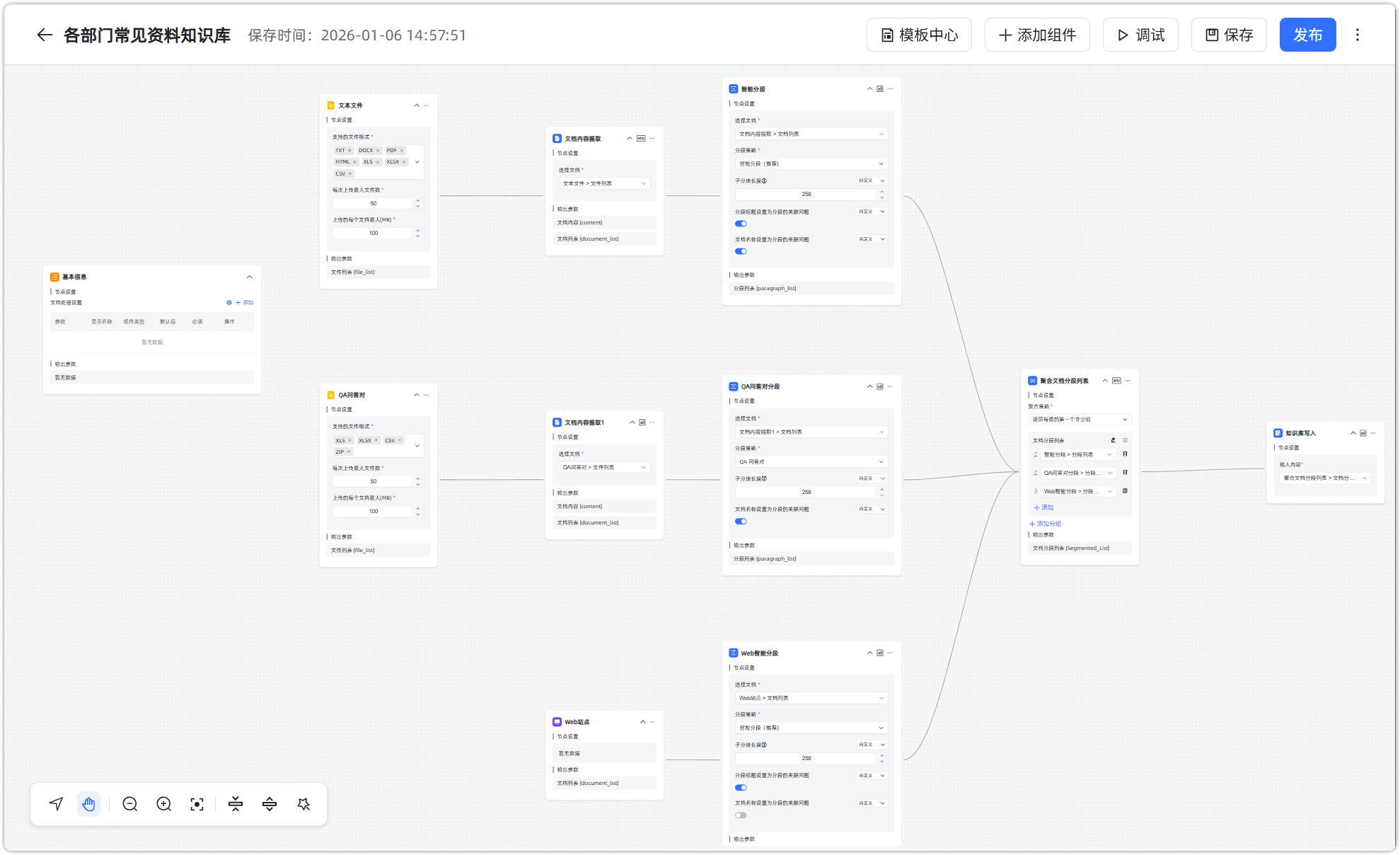The image size is (1400, 855).
Task: Open the more options menu top right
Action: click(1357, 35)
